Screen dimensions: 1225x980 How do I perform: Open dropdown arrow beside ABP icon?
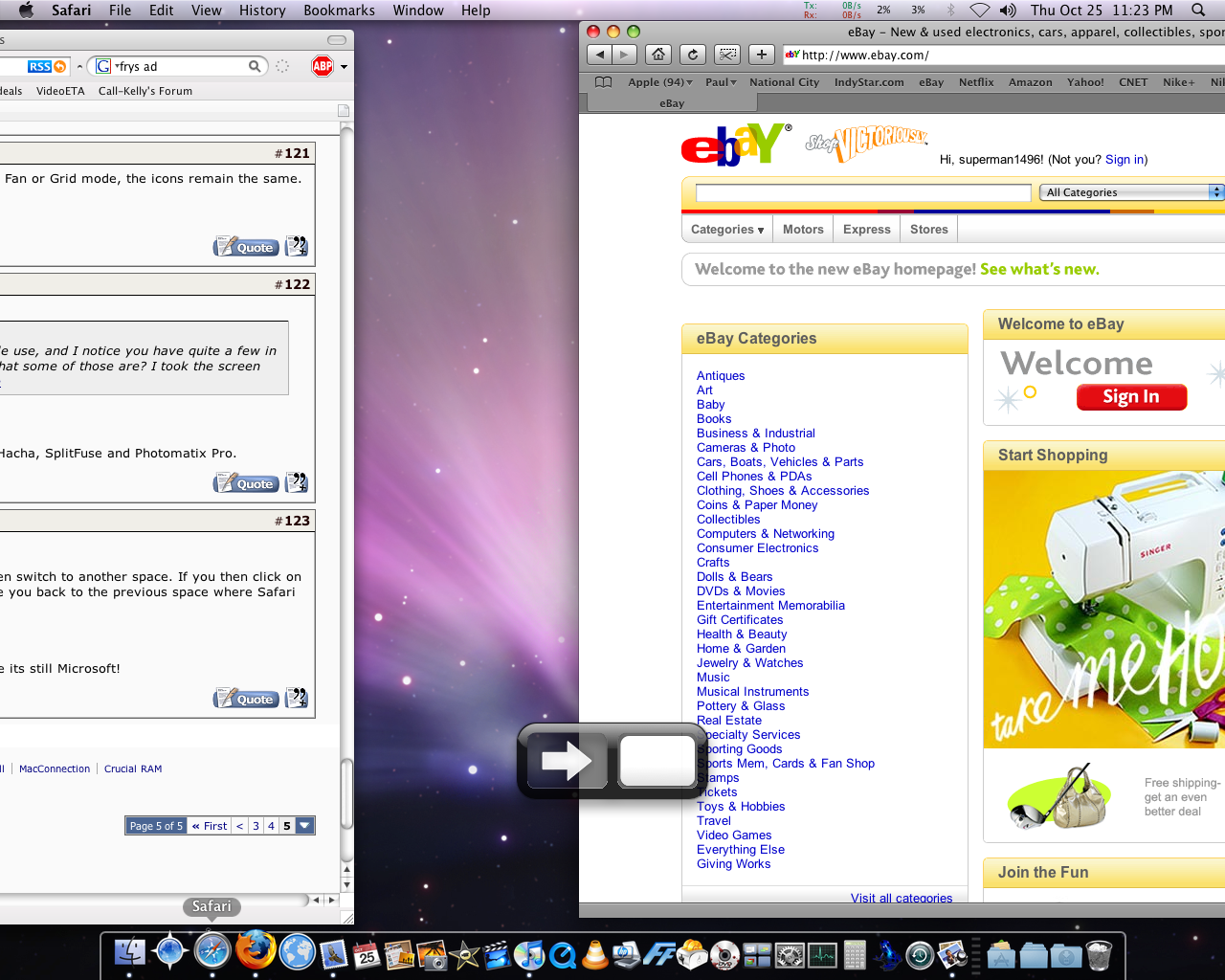coord(344,67)
